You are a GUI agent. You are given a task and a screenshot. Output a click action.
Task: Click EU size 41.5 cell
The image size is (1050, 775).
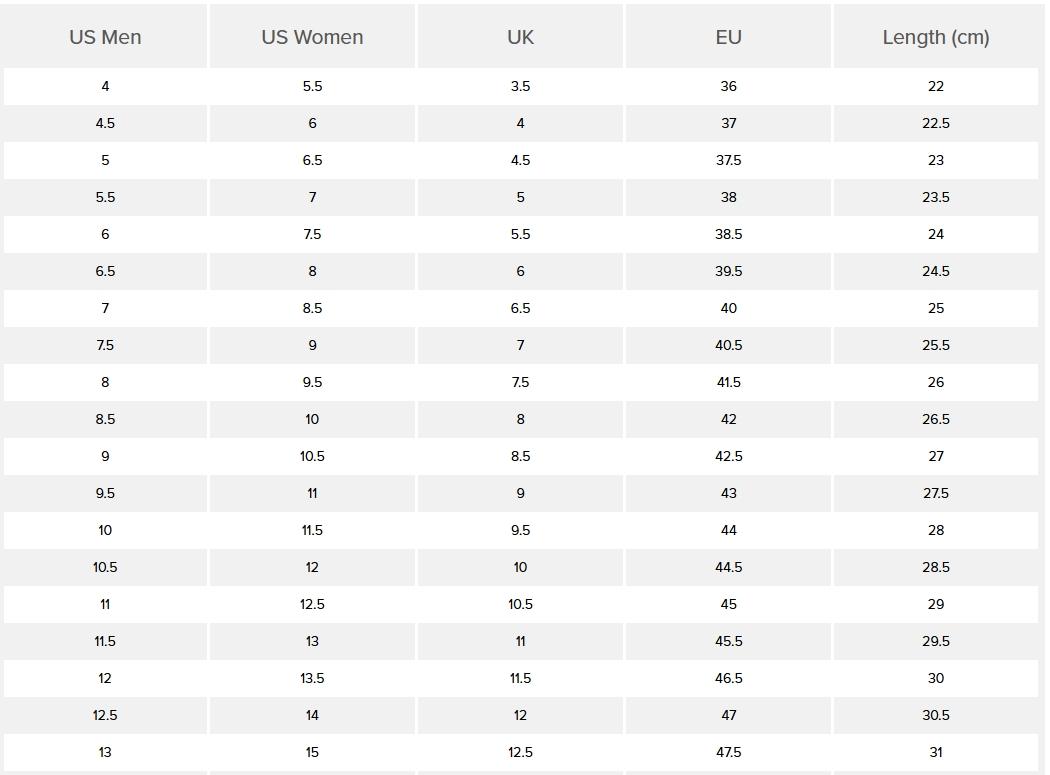tap(728, 382)
